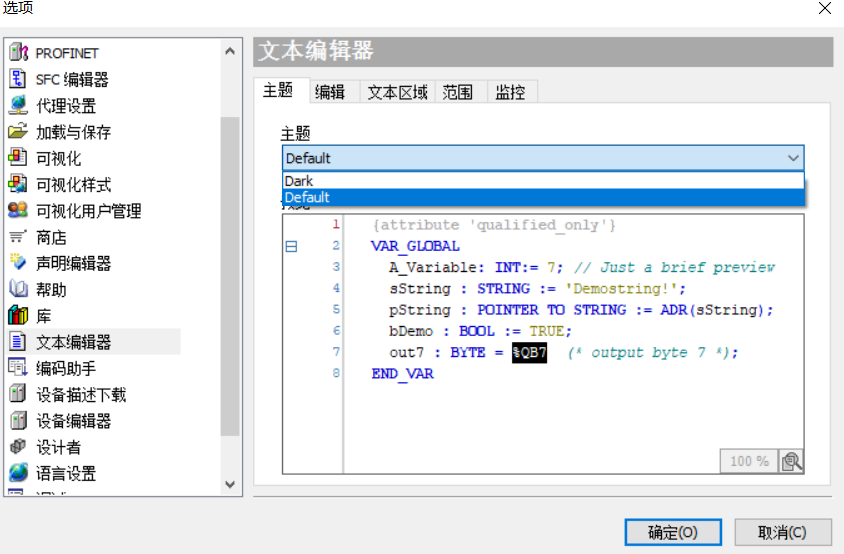The width and height of the screenshot is (844, 554).
Task: Select the 设备编辑器 label
Action: coord(74,421)
